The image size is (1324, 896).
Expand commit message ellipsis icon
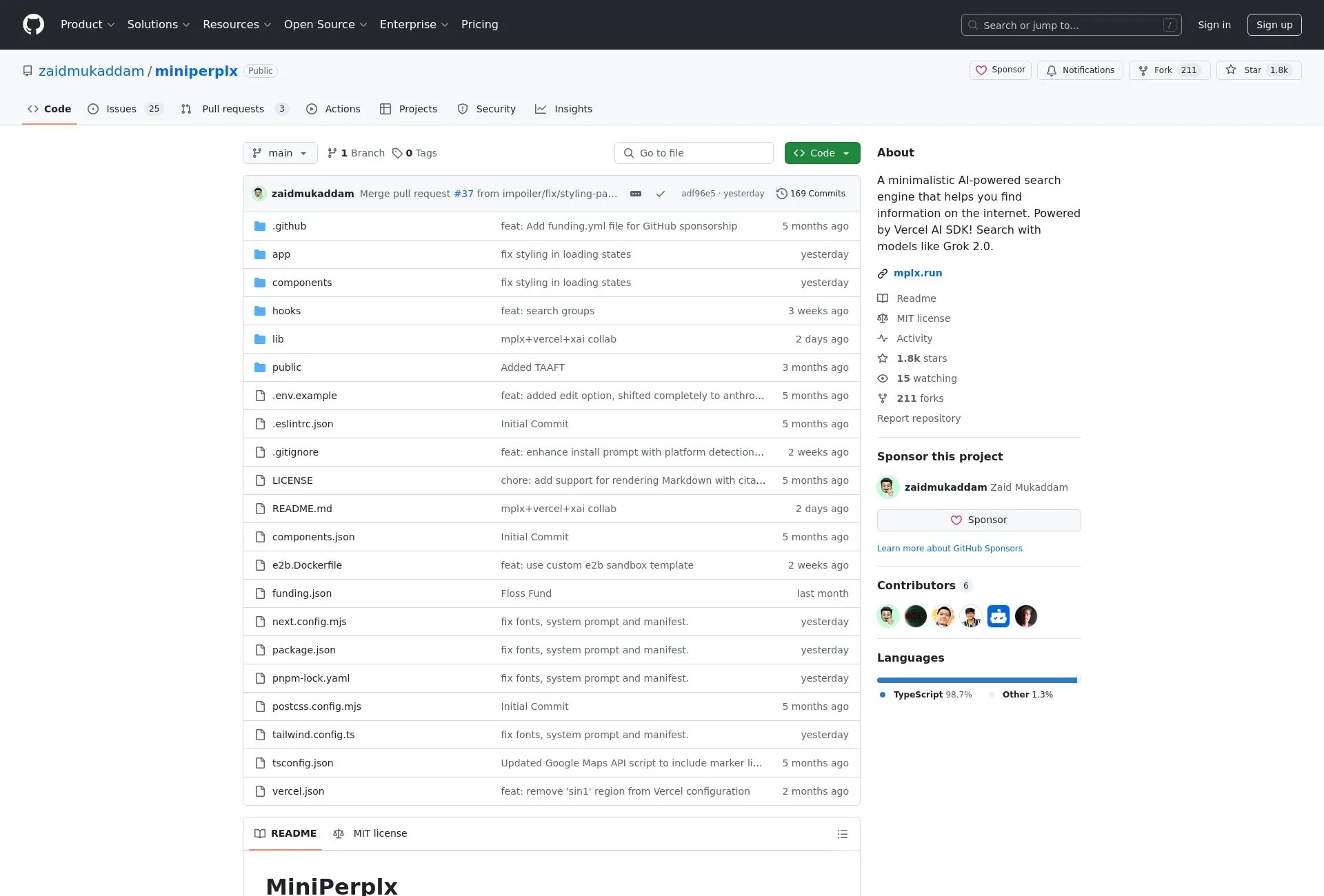click(x=636, y=194)
